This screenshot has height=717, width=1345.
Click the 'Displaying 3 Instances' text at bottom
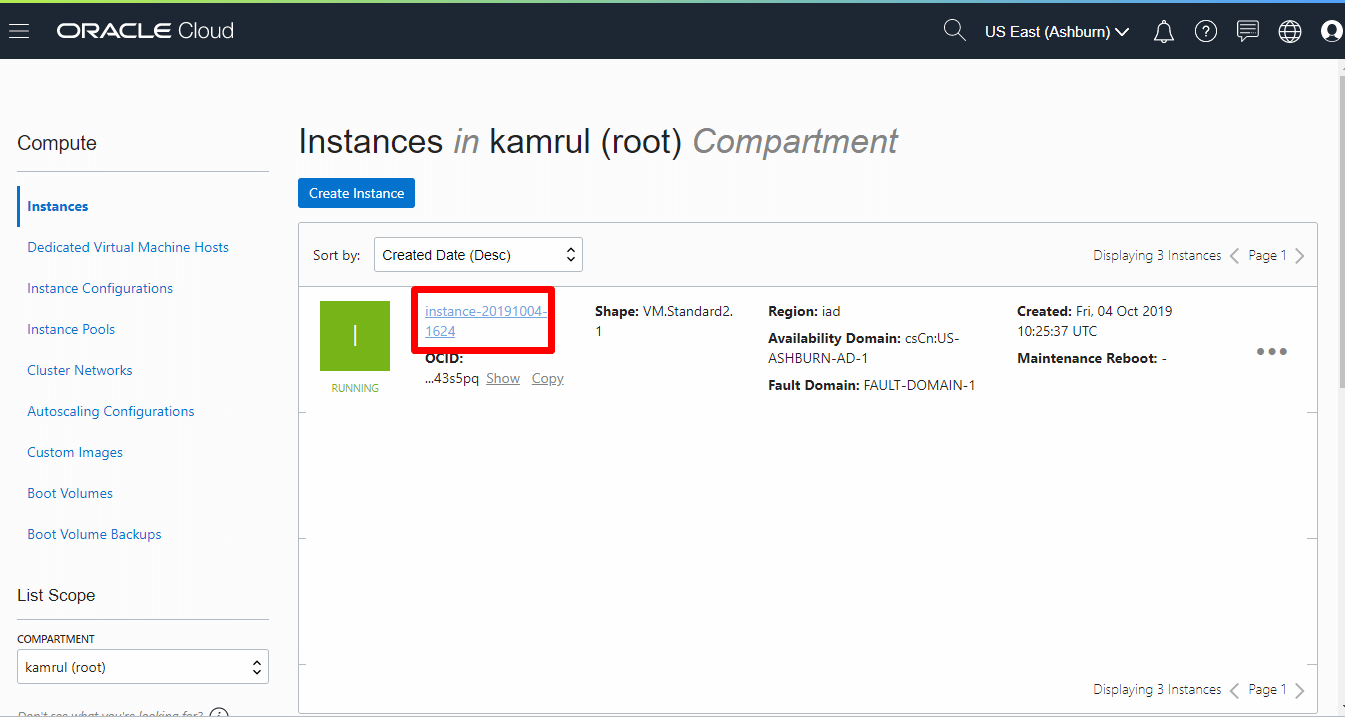point(1157,690)
